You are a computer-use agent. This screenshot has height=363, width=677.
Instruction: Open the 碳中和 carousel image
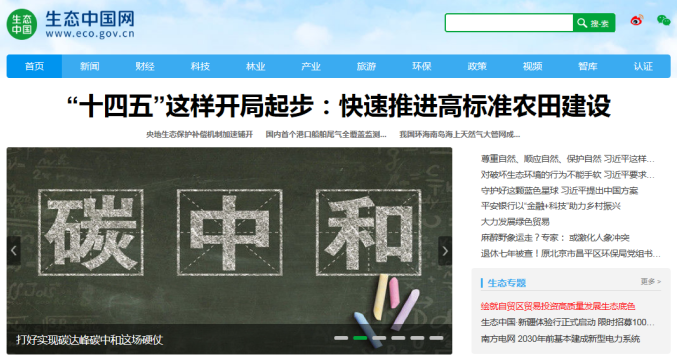click(229, 236)
